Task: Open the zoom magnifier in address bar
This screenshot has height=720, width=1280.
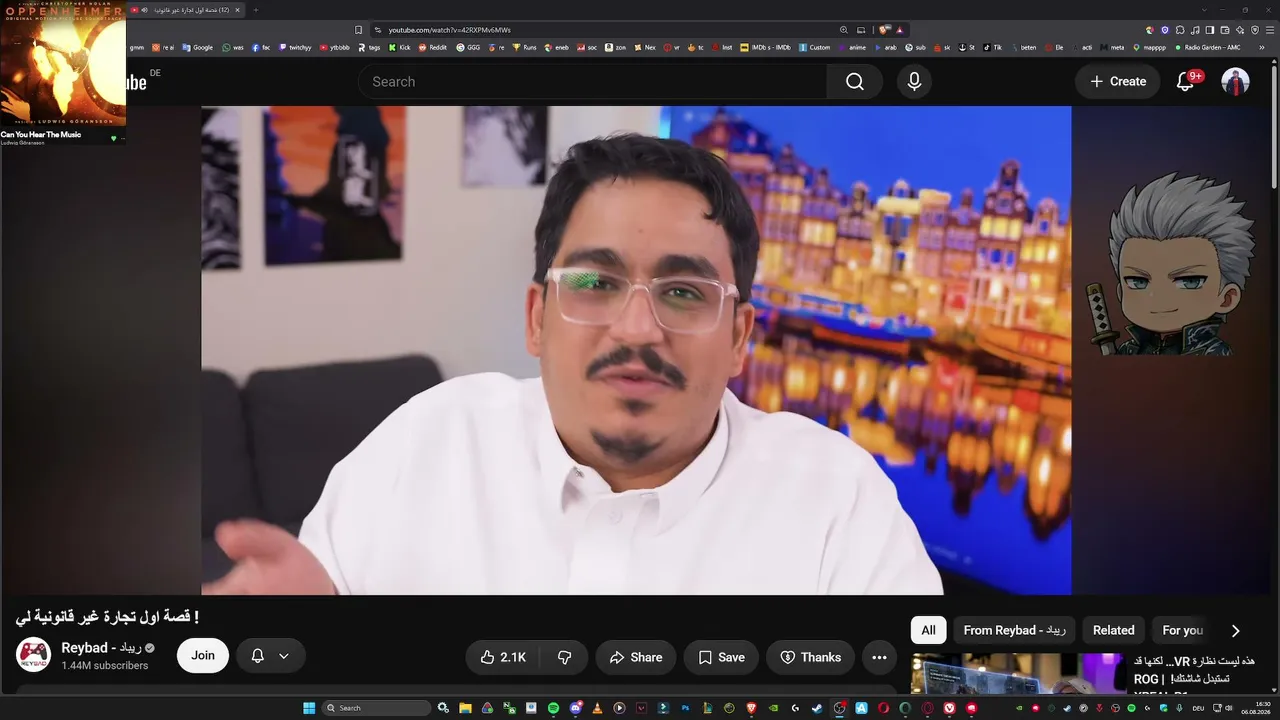Action: [844, 30]
